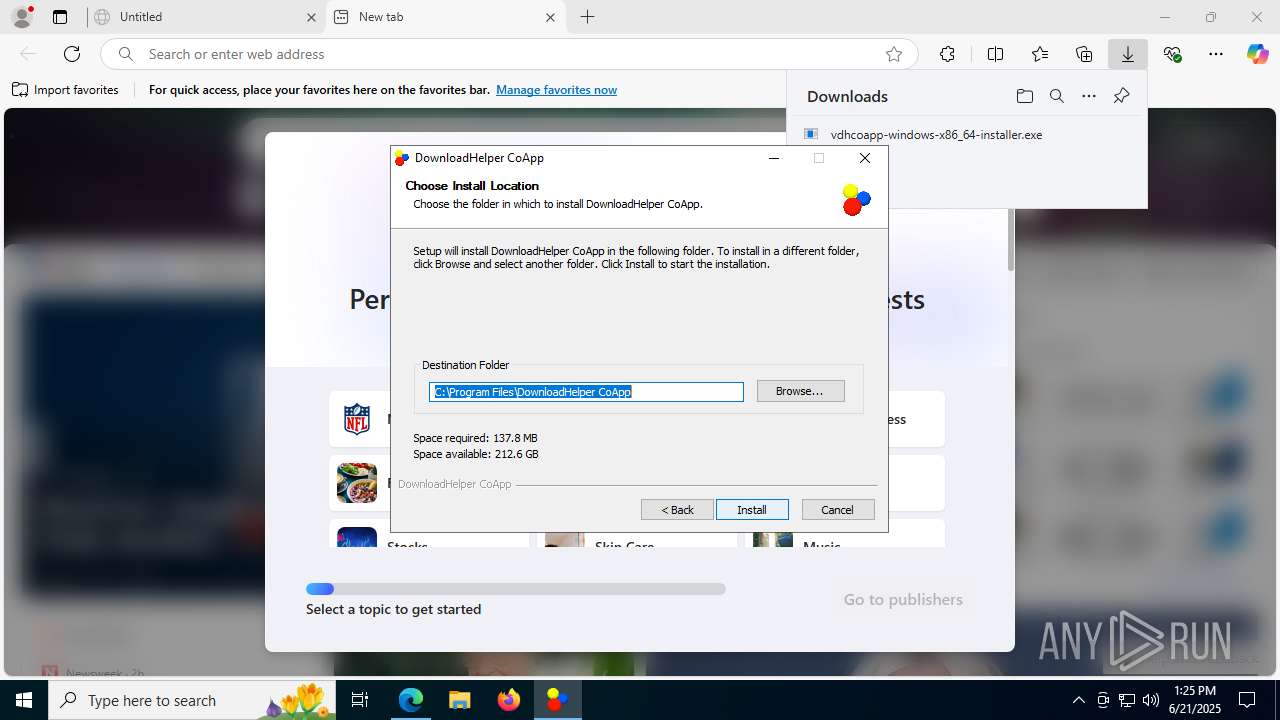This screenshot has height=720, width=1280.
Task: Click the topic selection progress bar
Action: click(x=515, y=589)
